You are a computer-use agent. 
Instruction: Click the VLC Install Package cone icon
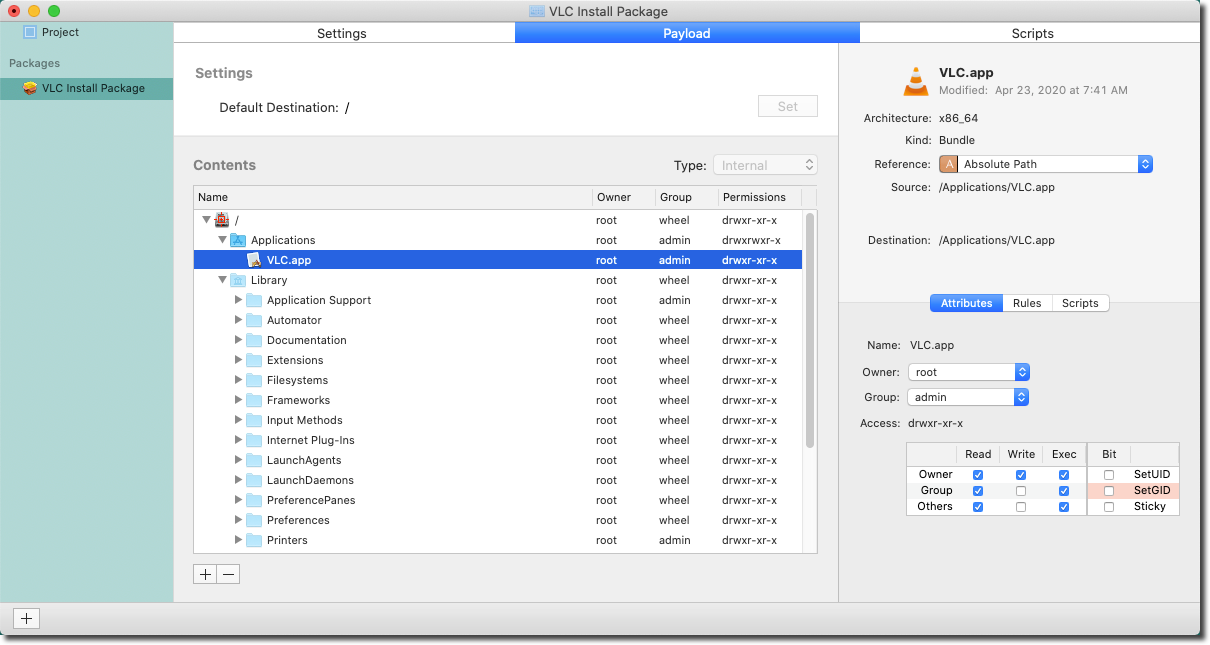pyautogui.click(x=30, y=88)
